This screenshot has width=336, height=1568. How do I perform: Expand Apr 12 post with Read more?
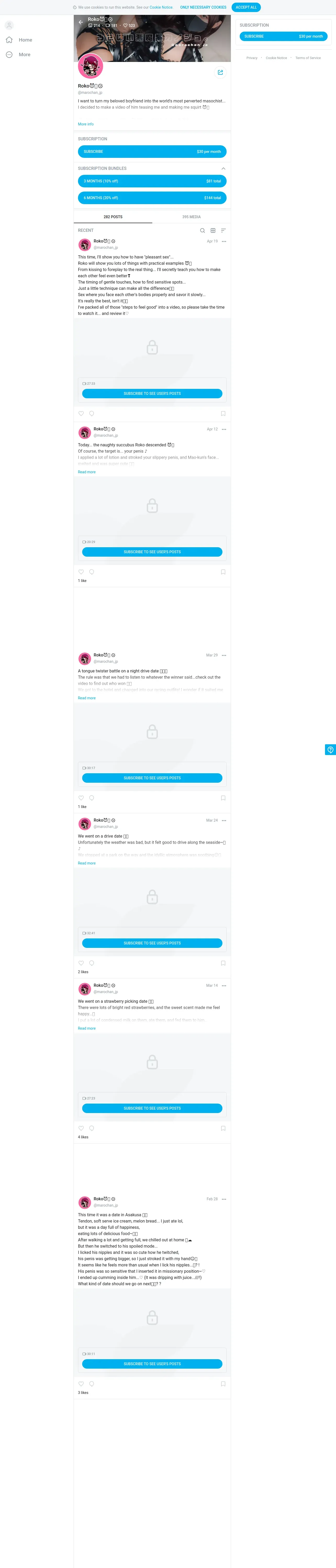click(87, 472)
